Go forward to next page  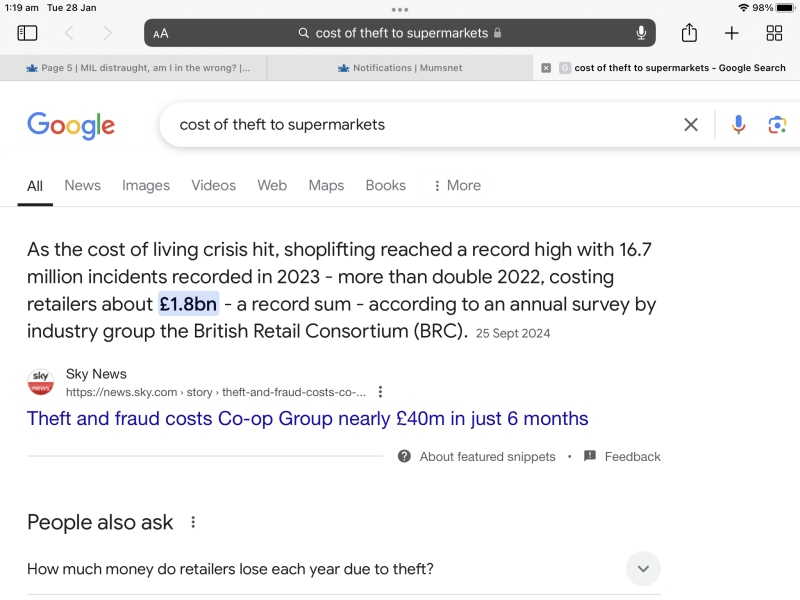(x=107, y=33)
